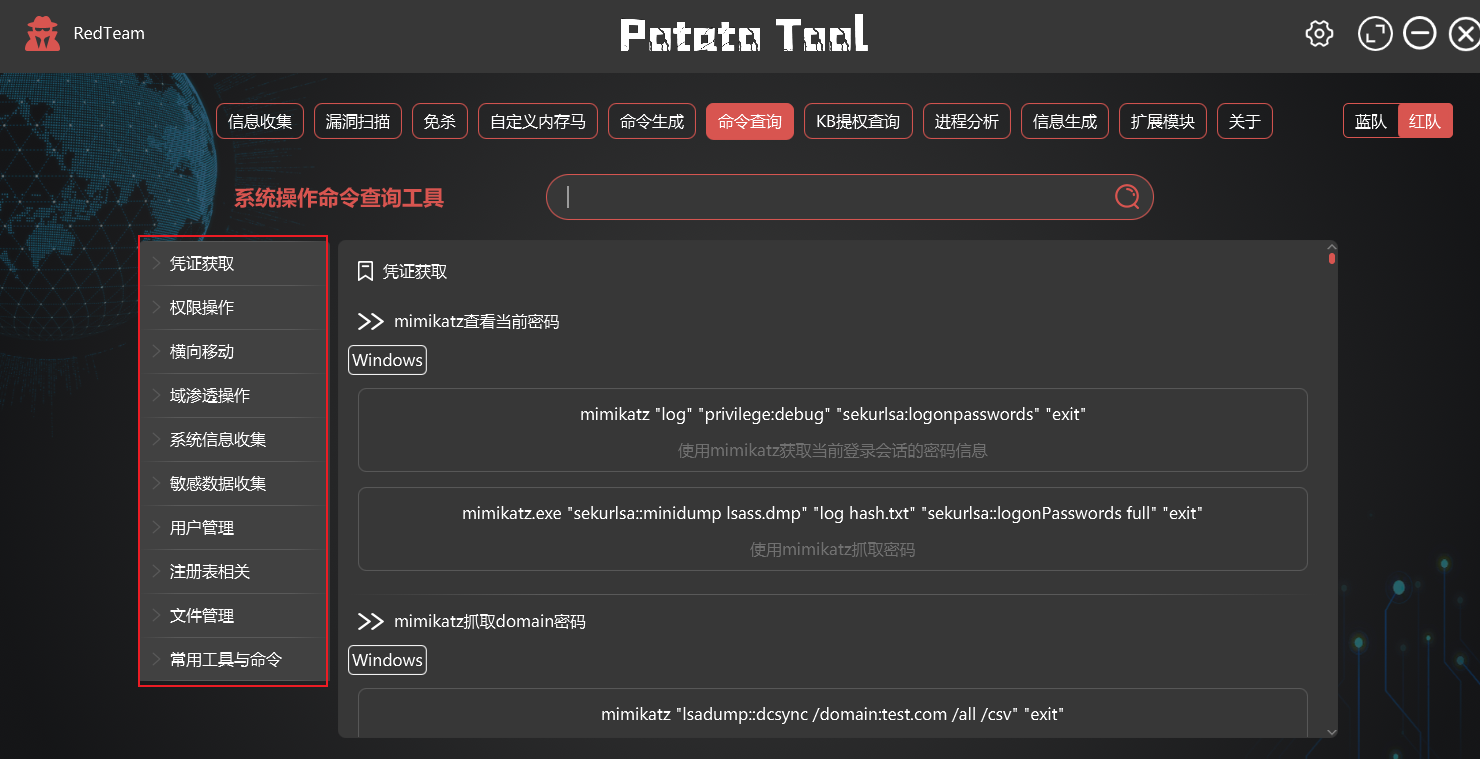This screenshot has width=1480, height=759.
Task: Switch to 蓝队 mode
Action: click(1371, 122)
